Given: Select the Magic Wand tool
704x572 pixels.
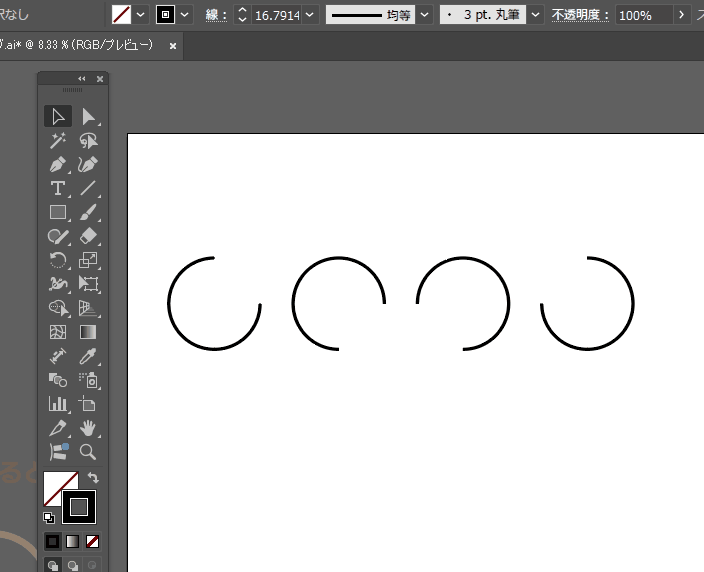Looking at the screenshot, I should click(58, 141).
